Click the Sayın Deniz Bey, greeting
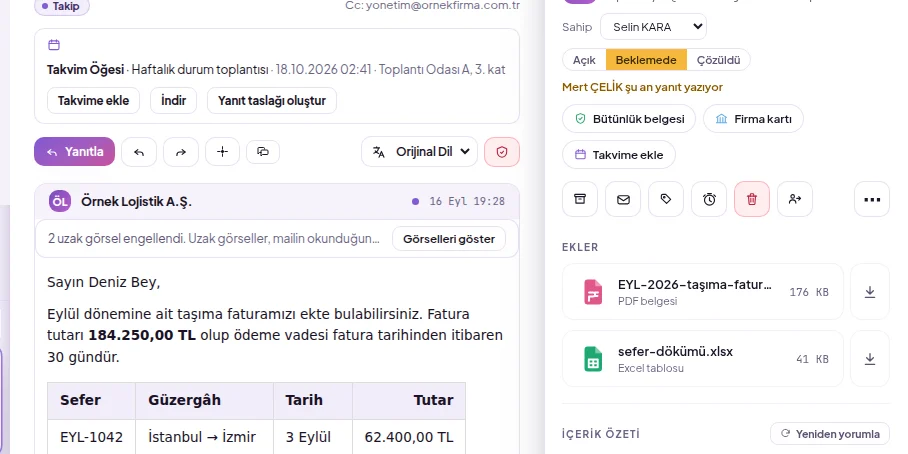Image resolution: width=908 pixels, height=454 pixels. pos(104,283)
